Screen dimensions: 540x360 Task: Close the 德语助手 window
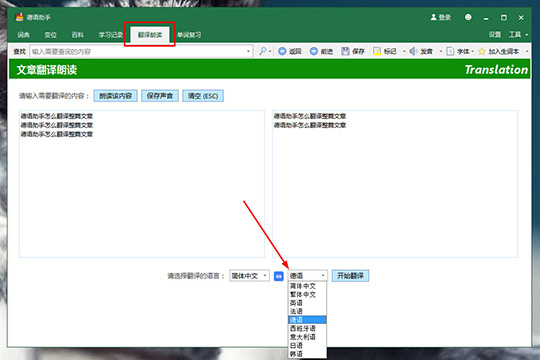pyautogui.click(x=521, y=18)
